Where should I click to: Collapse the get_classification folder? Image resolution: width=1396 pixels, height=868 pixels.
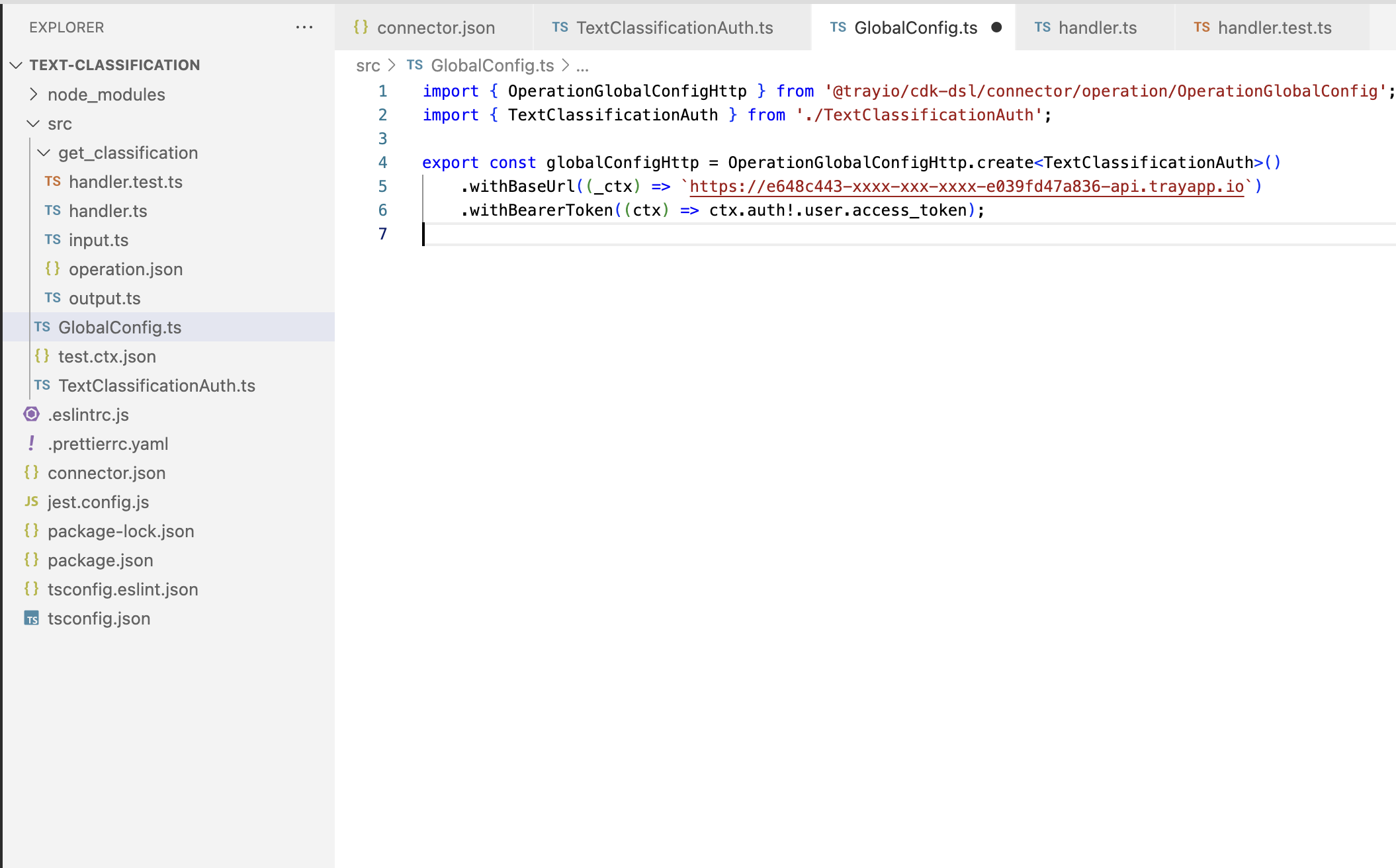[x=44, y=153]
